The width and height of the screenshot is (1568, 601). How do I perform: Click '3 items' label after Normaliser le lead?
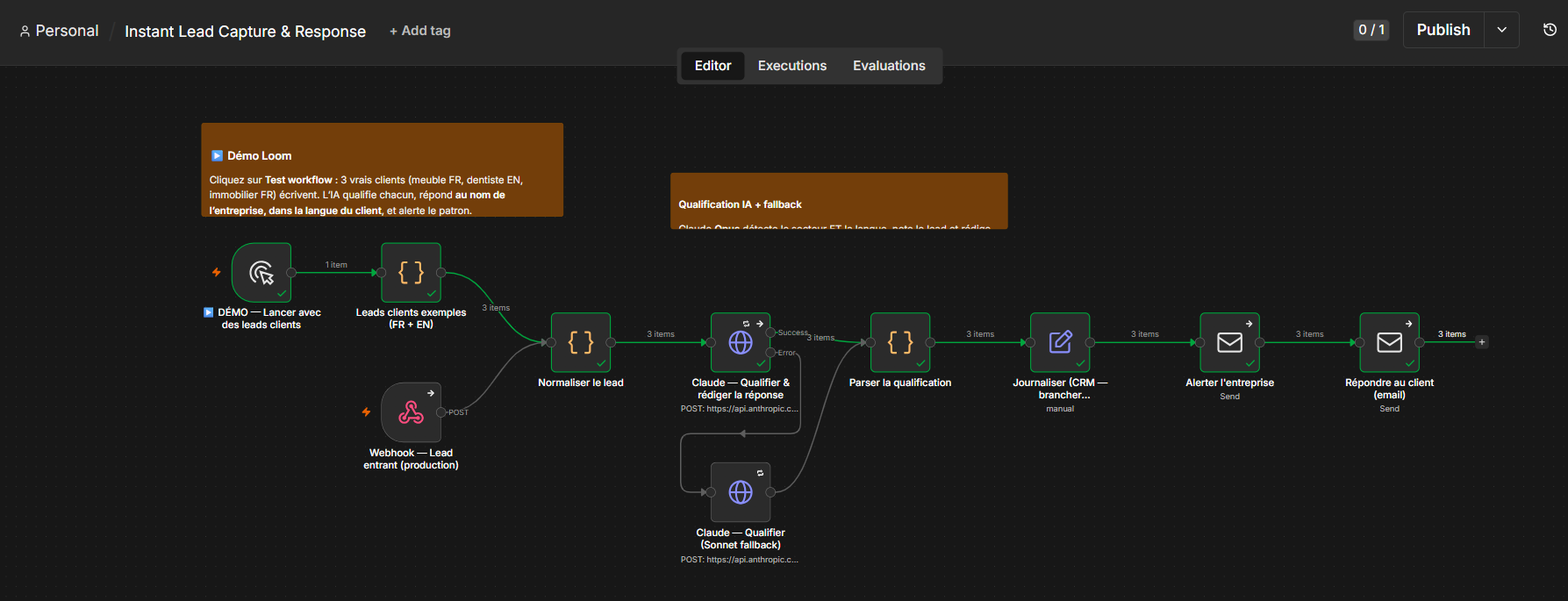pos(661,334)
